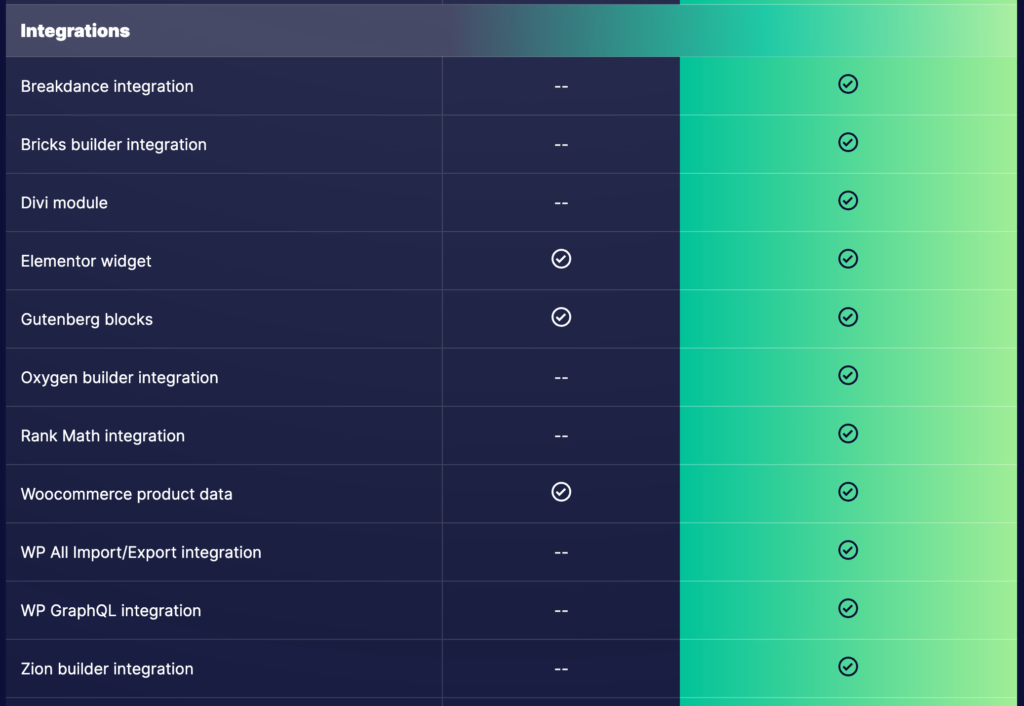The width and height of the screenshot is (1024, 706).
Task: Click the "Elementor widget" row label
Action: tap(86, 261)
